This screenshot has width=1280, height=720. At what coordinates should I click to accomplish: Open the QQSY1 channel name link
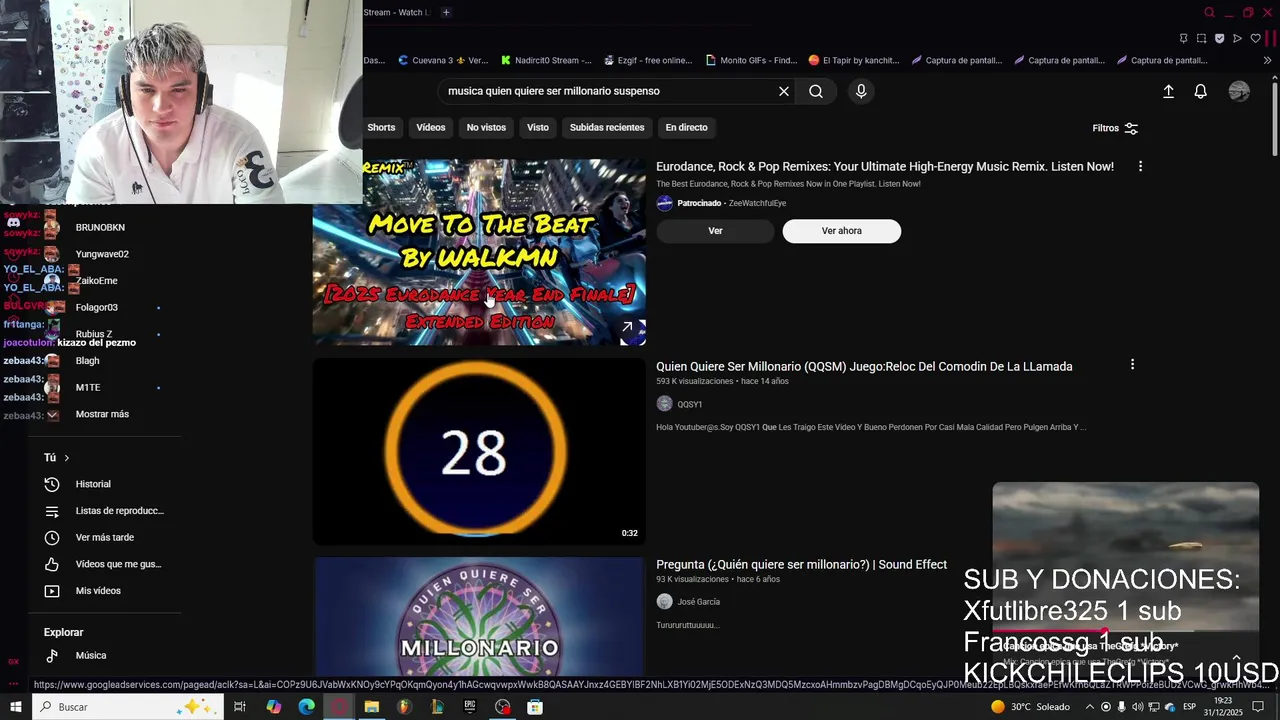690,404
